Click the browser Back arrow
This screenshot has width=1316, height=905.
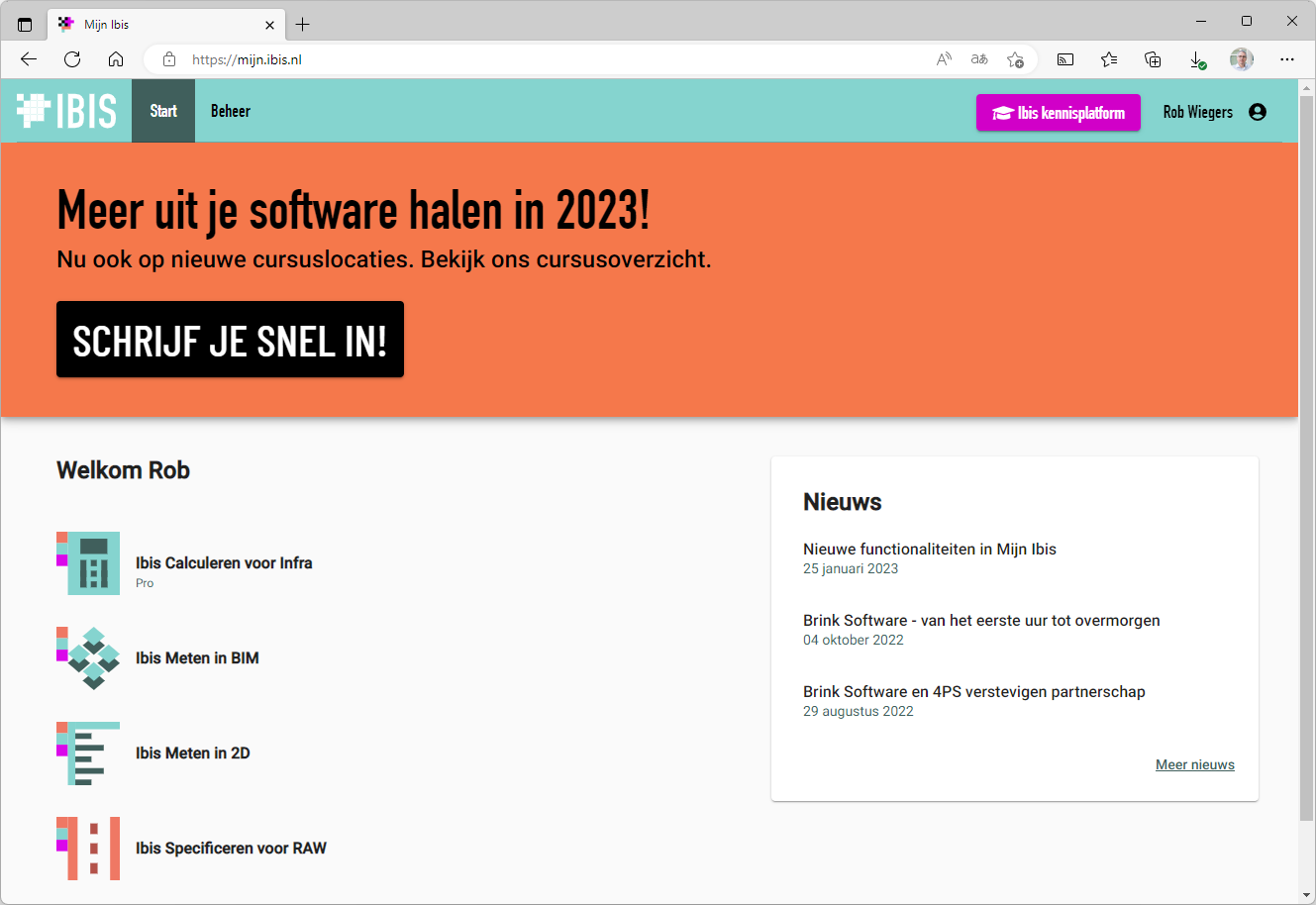tap(29, 59)
